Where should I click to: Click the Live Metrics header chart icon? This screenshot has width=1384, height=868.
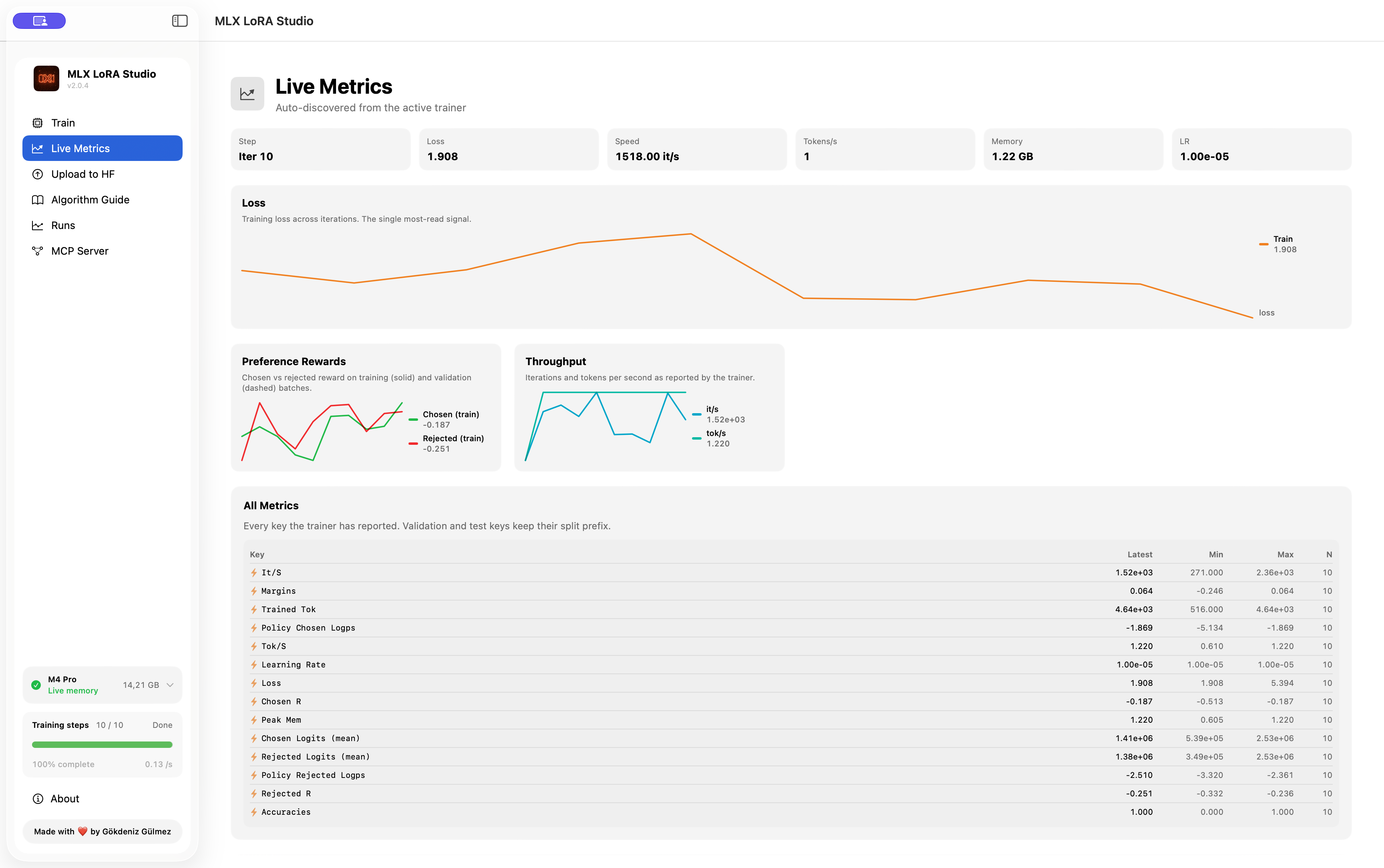[x=247, y=94]
